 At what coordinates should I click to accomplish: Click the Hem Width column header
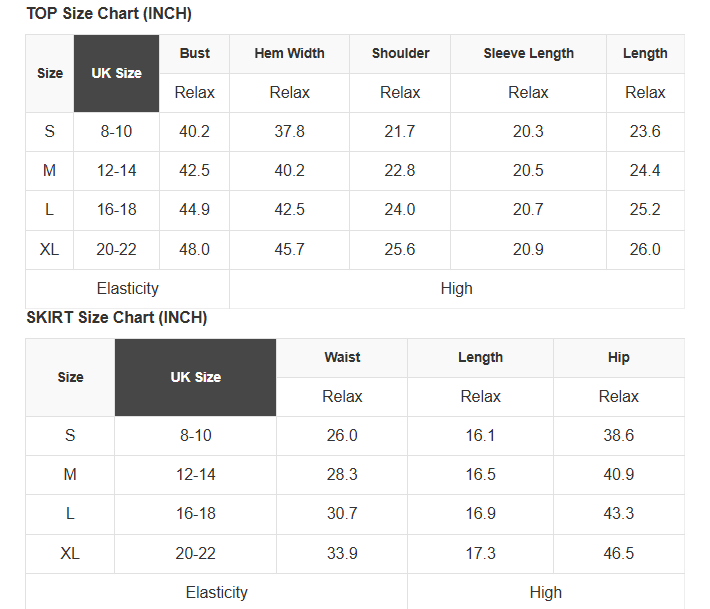coord(289,53)
